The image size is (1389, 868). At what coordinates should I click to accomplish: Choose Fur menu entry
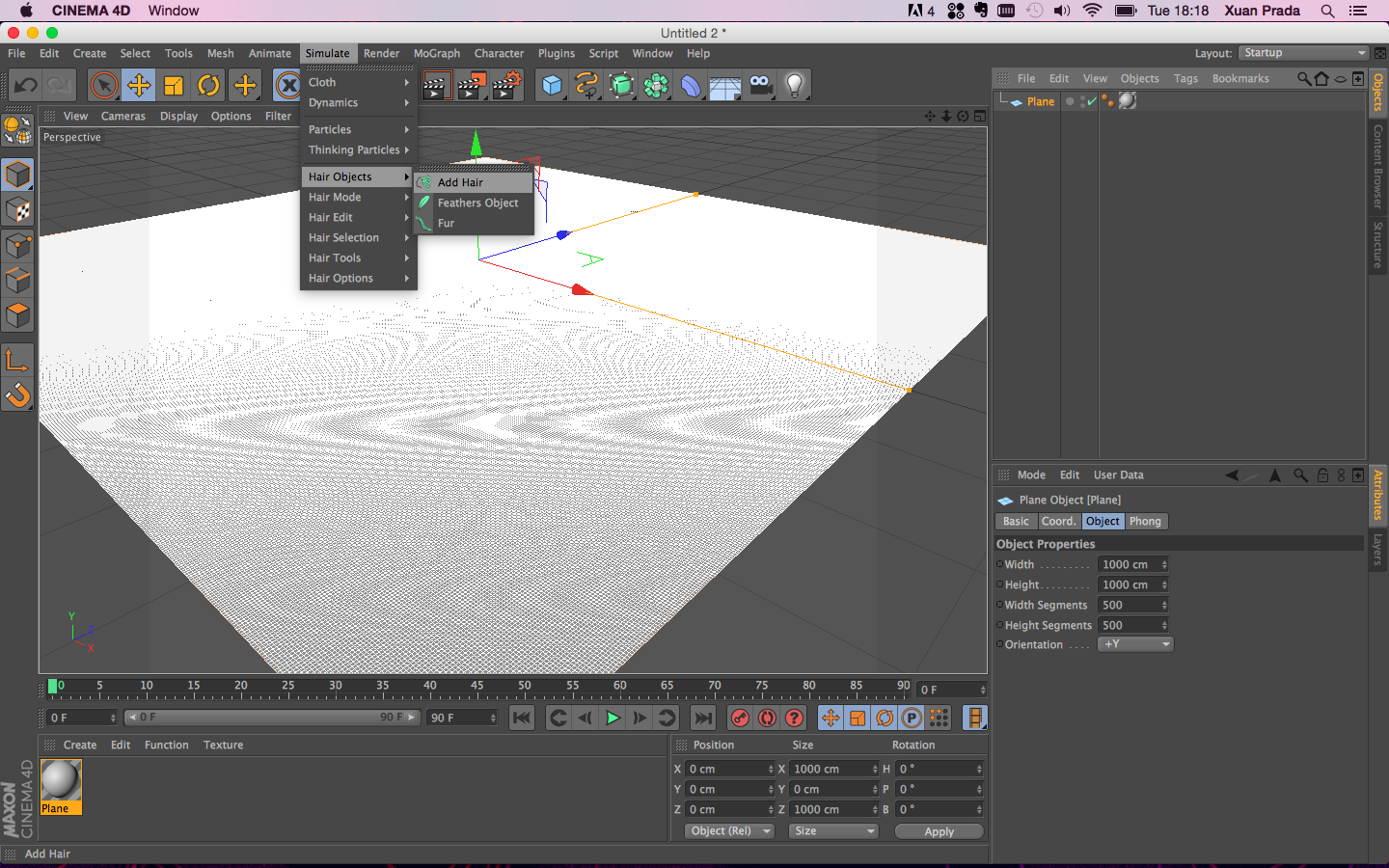coord(474,223)
